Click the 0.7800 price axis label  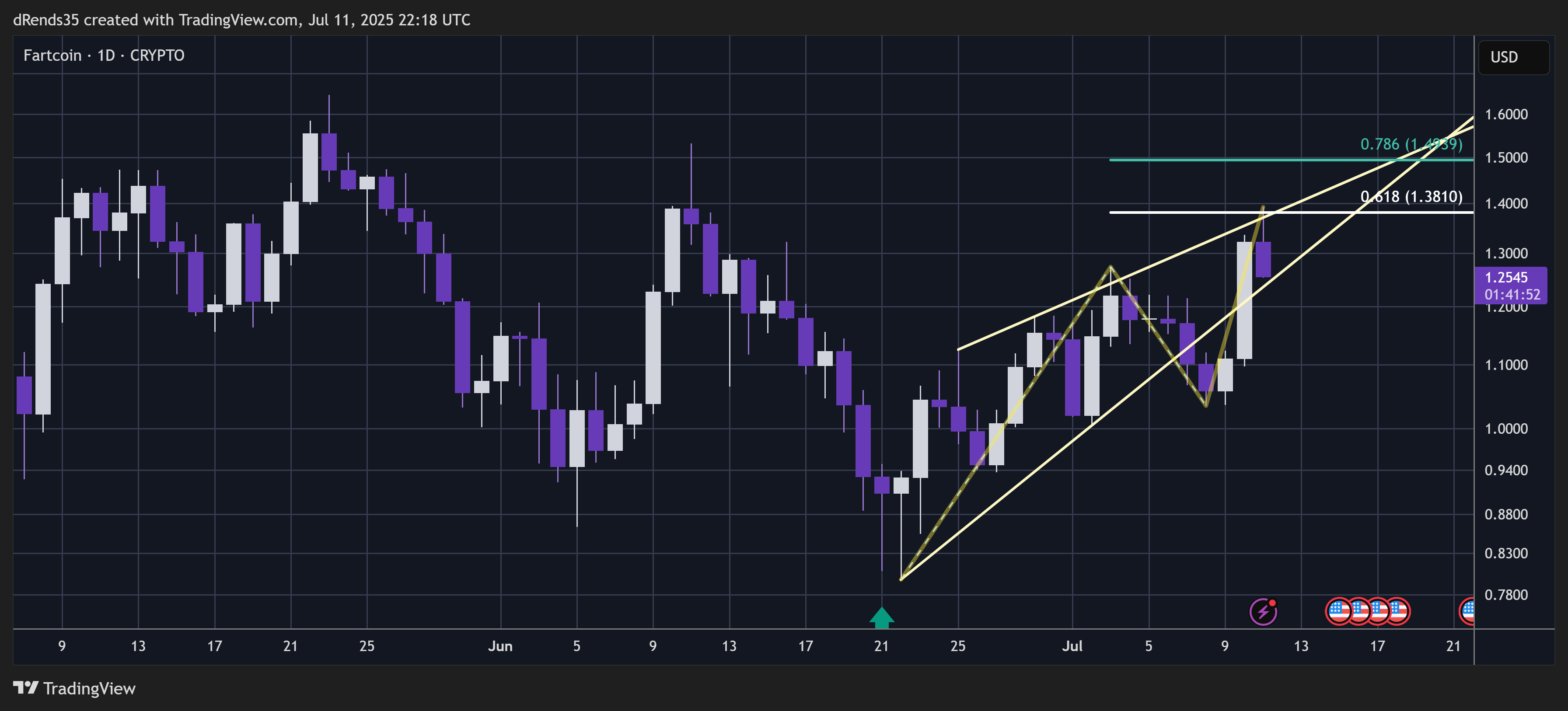[x=1506, y=595]
